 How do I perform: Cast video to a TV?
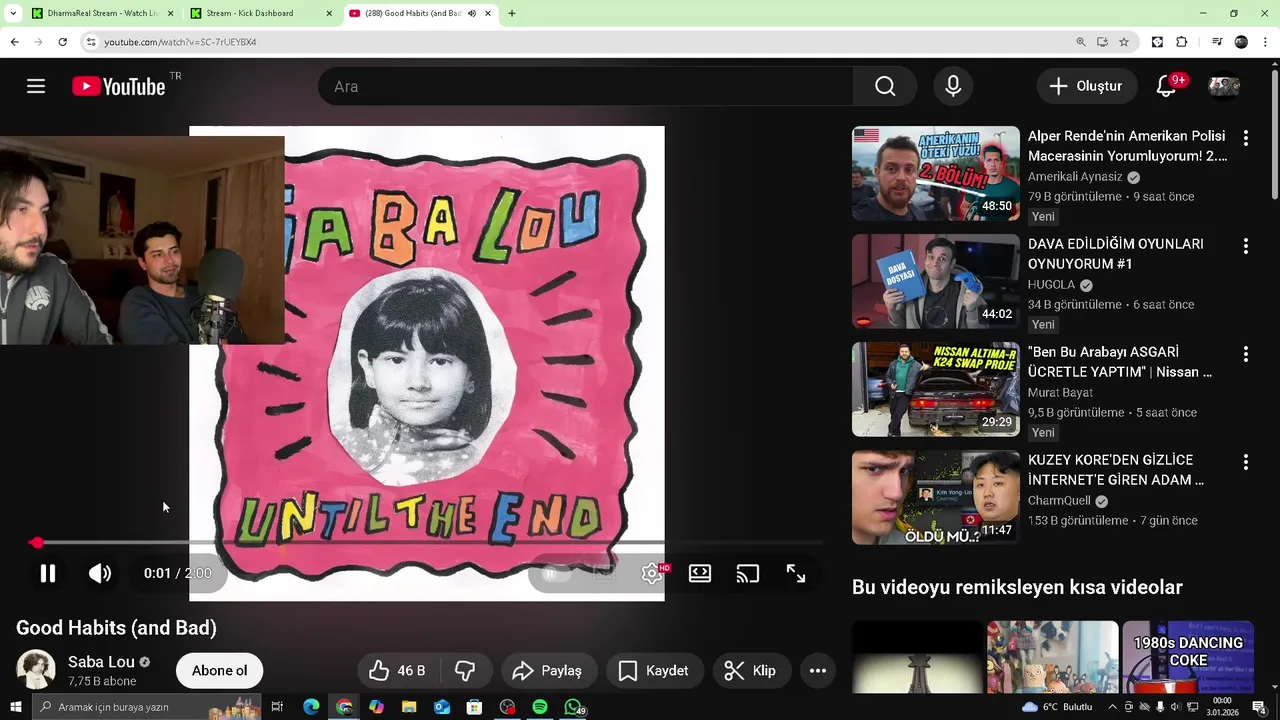tap(748, 573)
